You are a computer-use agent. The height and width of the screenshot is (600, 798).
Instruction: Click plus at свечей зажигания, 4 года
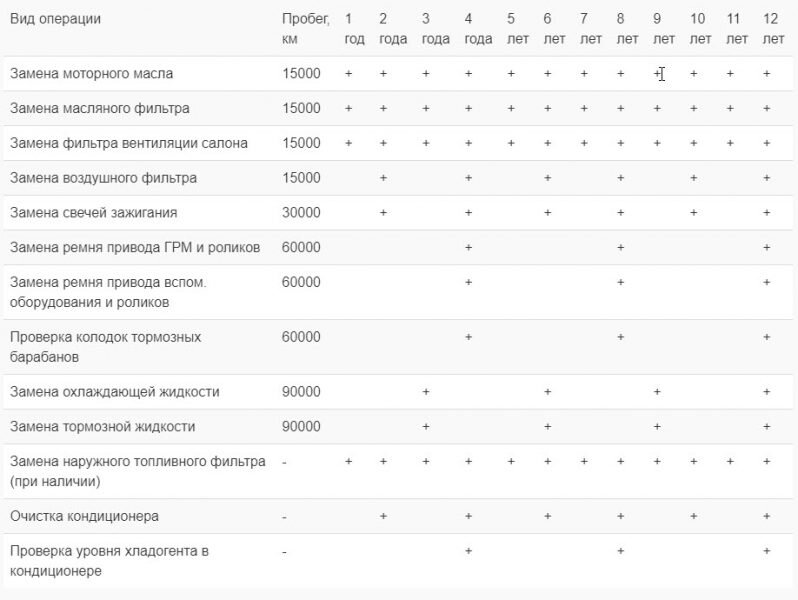pos(468,213)
